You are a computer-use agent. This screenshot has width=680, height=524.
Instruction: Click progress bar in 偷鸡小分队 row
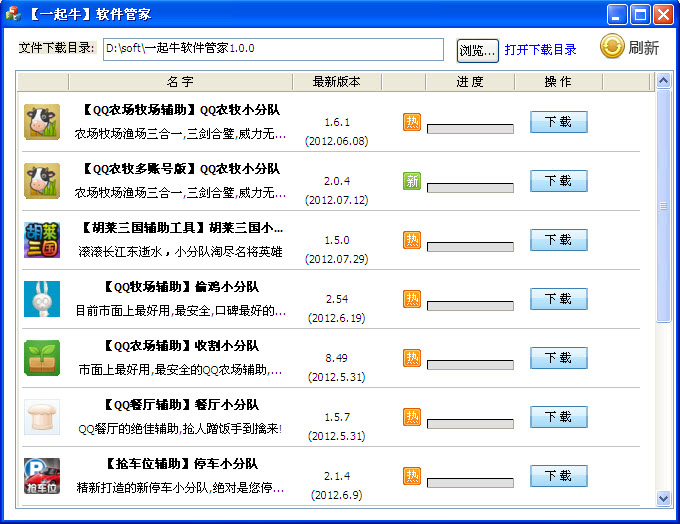click(470, 306)
